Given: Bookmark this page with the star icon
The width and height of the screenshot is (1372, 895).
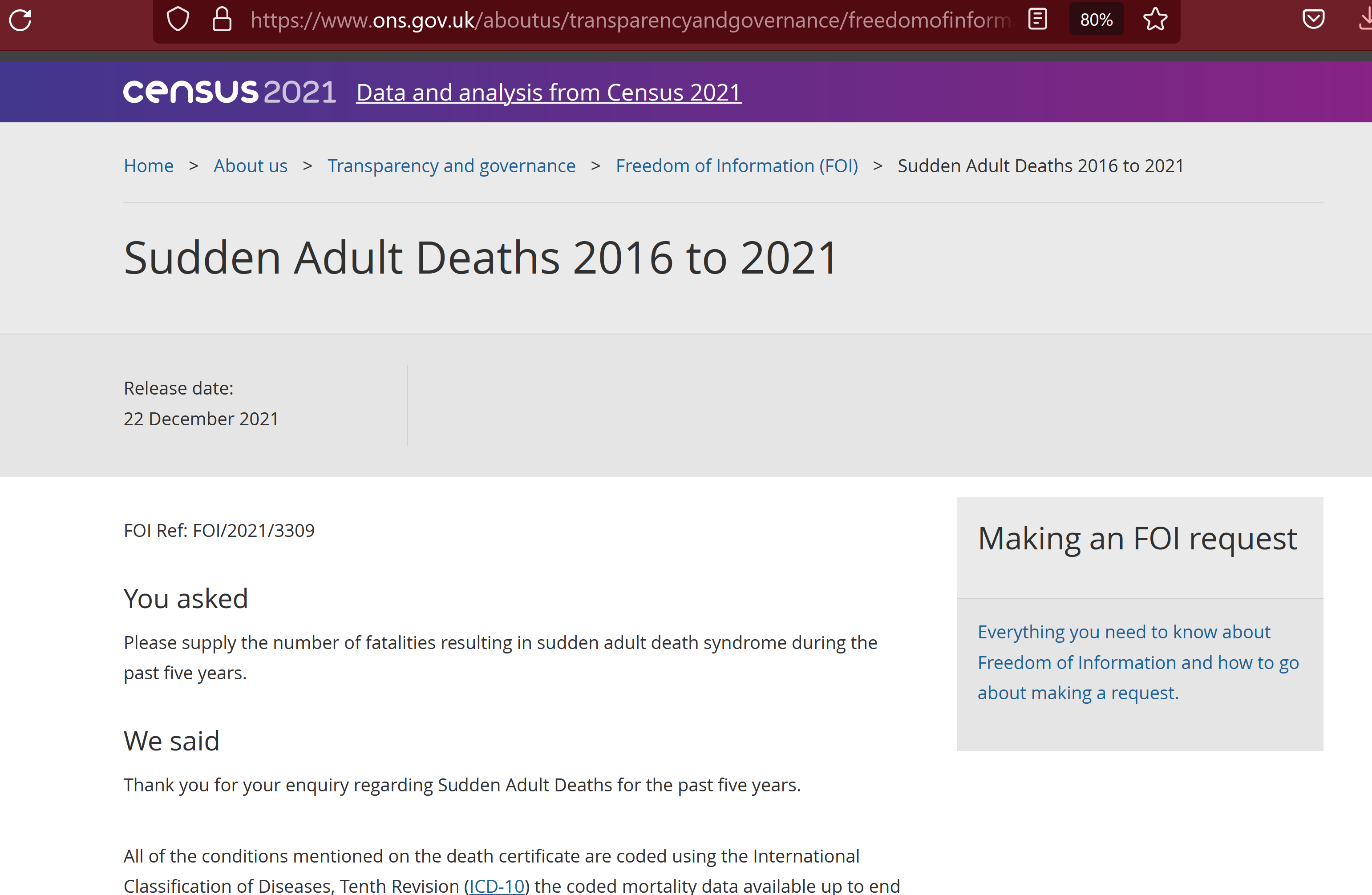Looking at the screenshot, I should (1155, 20).
